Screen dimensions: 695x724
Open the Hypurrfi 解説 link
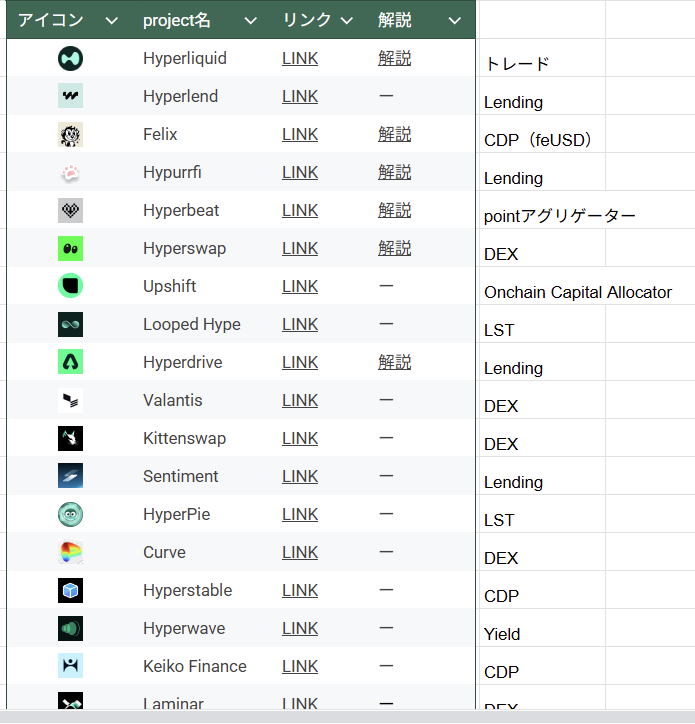click(x=394, y=172)
